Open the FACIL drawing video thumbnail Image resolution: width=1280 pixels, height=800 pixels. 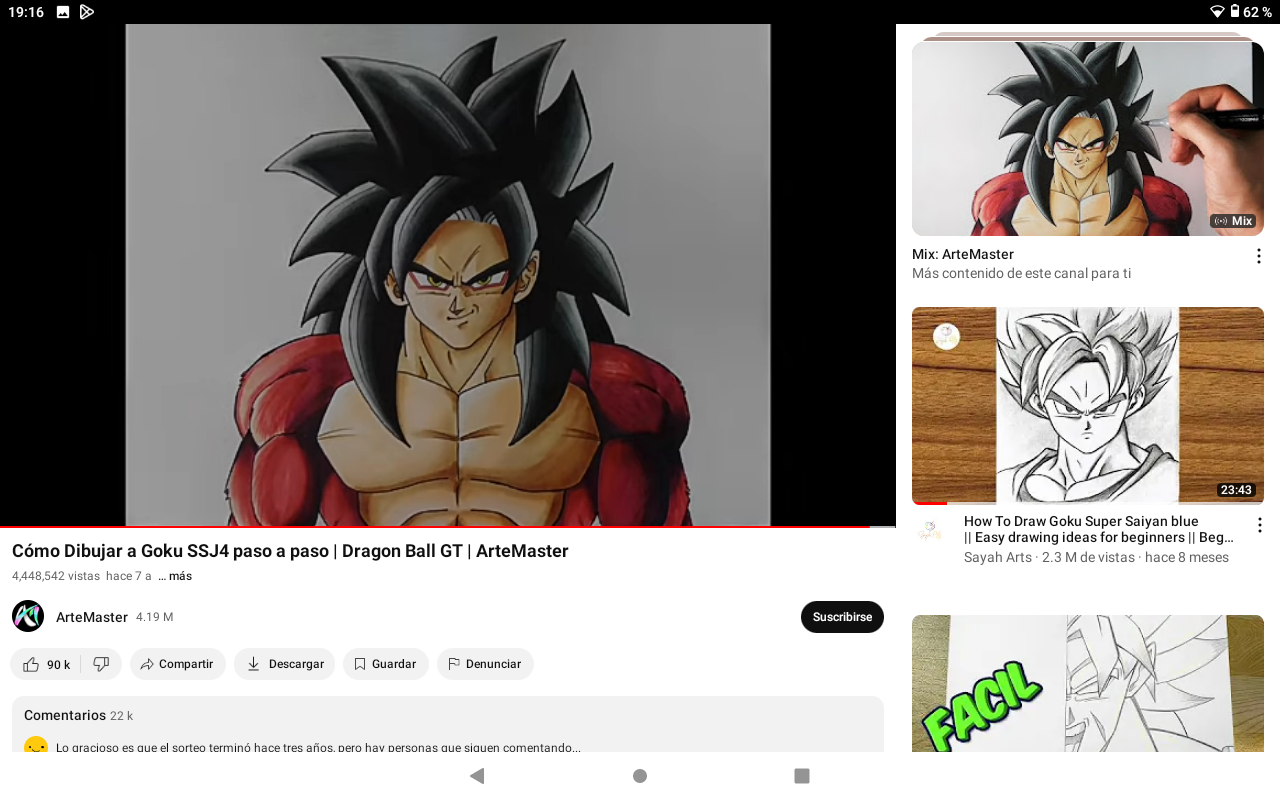(1088, 683)
